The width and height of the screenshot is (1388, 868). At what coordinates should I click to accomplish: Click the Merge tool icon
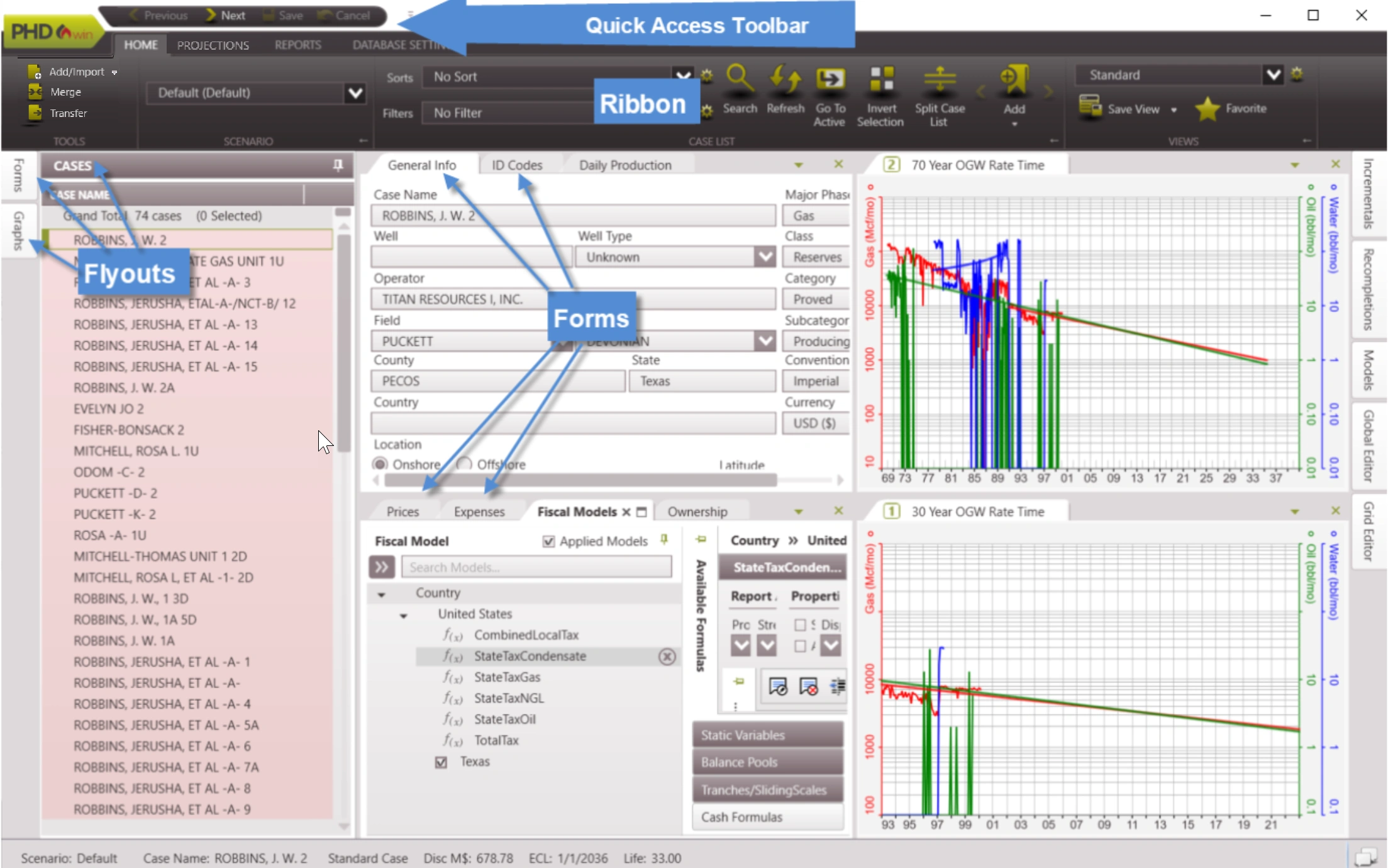[35, 92]
